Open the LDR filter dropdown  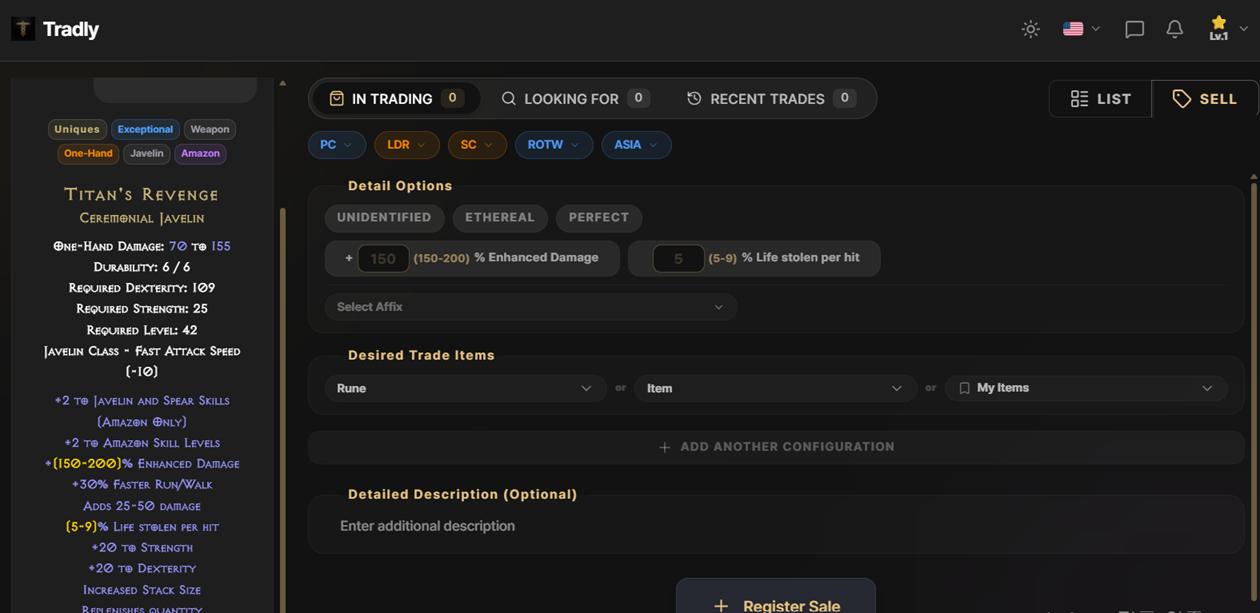pos(406,145)
